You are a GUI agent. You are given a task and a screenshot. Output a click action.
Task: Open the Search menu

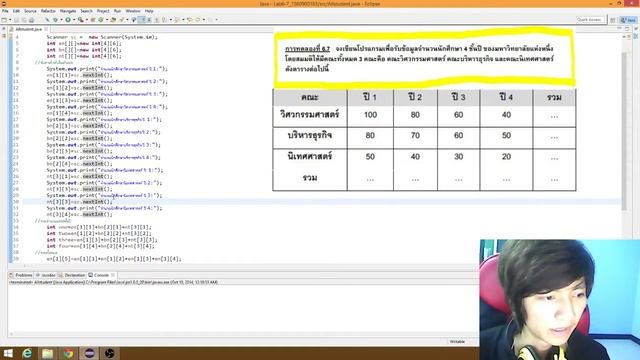click(86, 11)
